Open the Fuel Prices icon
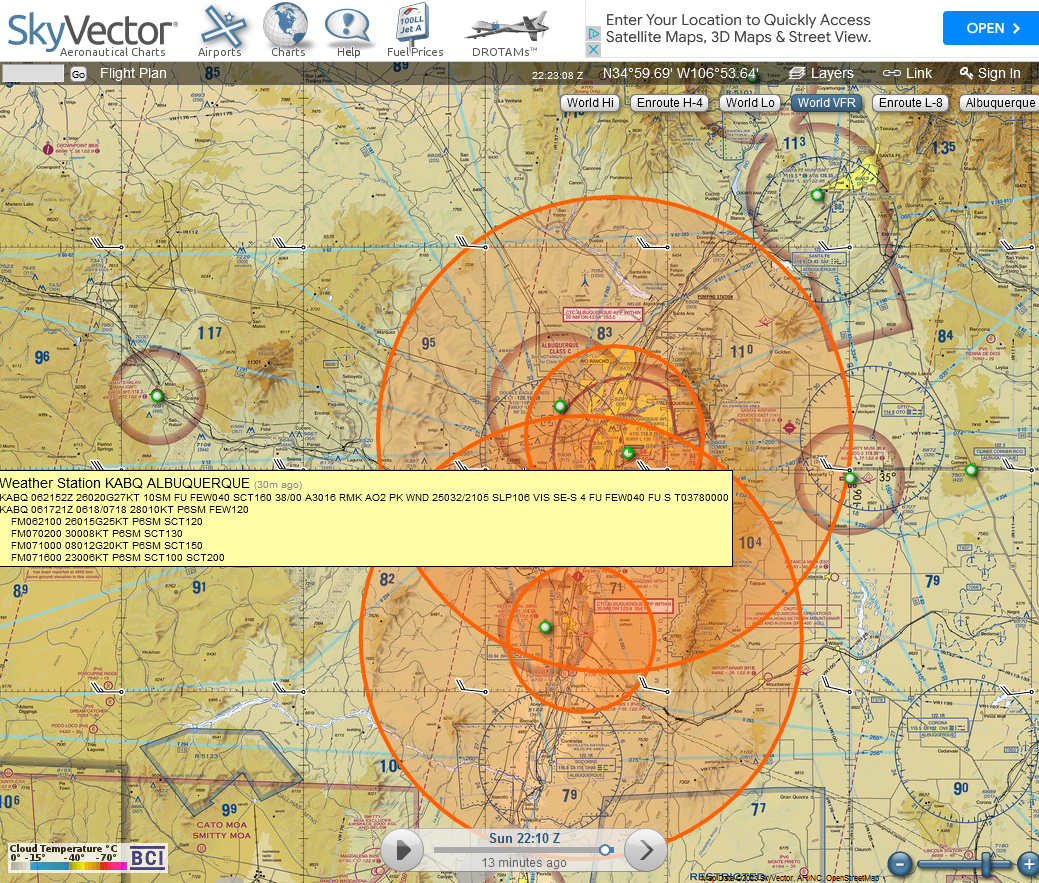 (x=414, y=30)
